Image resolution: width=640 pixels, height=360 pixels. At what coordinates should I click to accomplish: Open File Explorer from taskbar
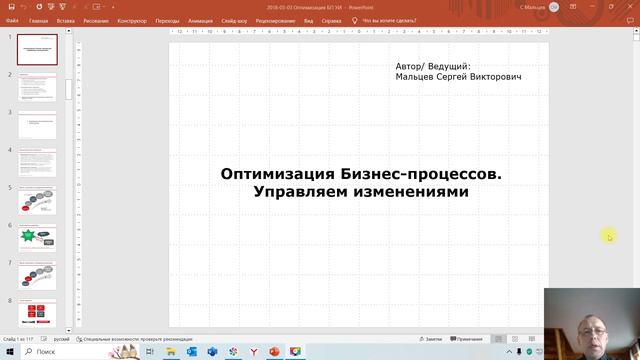pyautogui.click(x=171, y=351)
